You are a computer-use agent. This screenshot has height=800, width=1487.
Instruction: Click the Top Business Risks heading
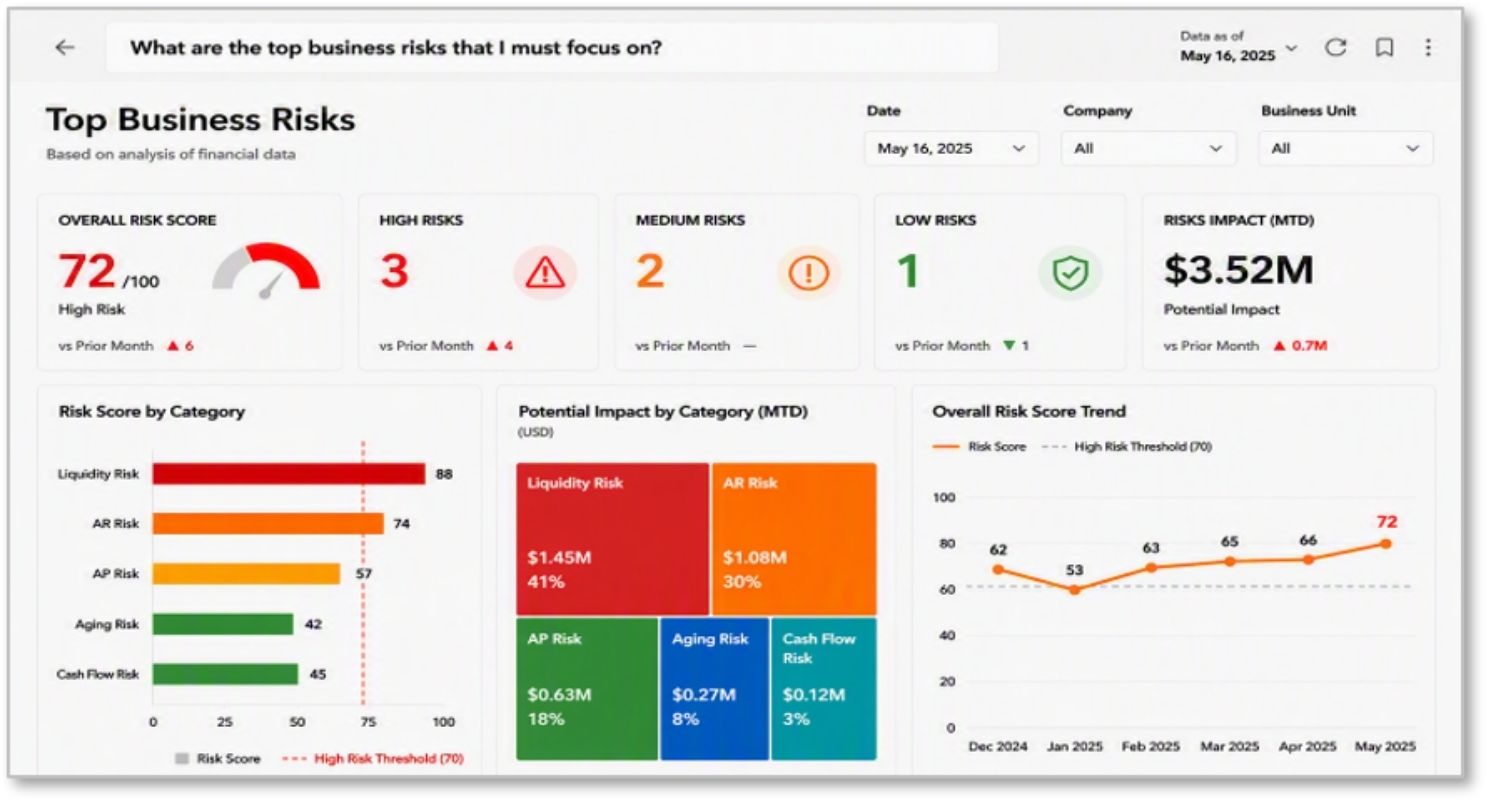click(x=201, y=120)
